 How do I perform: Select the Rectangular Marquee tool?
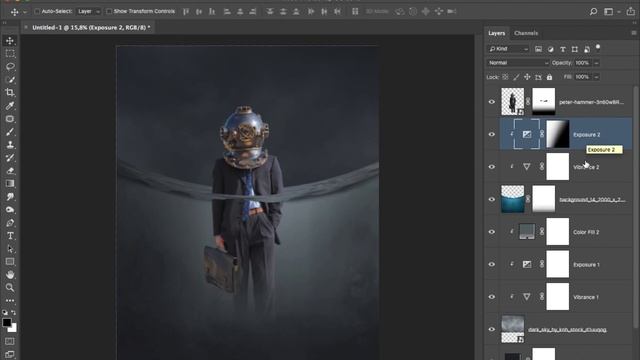coord(10,53)
